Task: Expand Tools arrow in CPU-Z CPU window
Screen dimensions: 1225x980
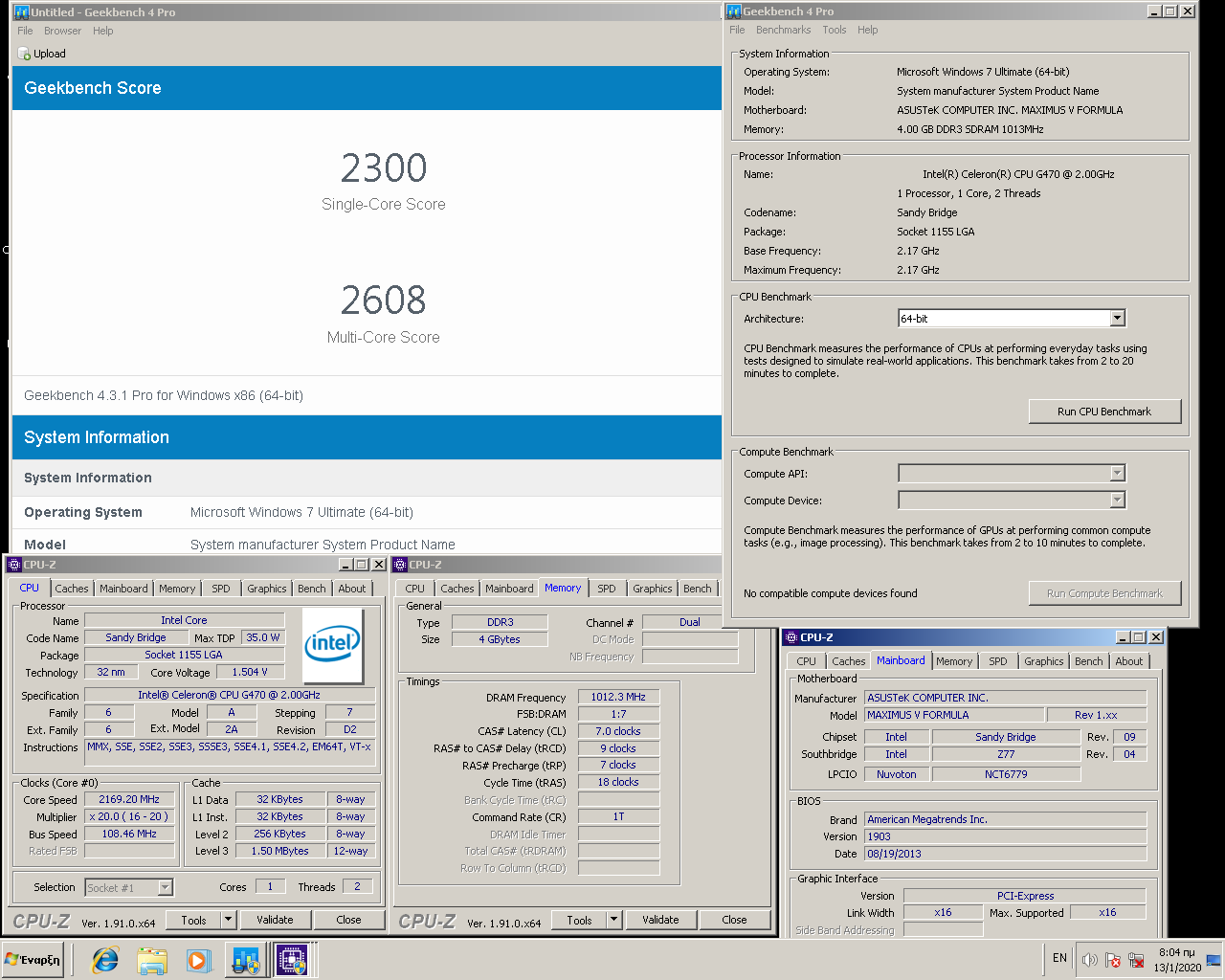Action: click(228, 920)
